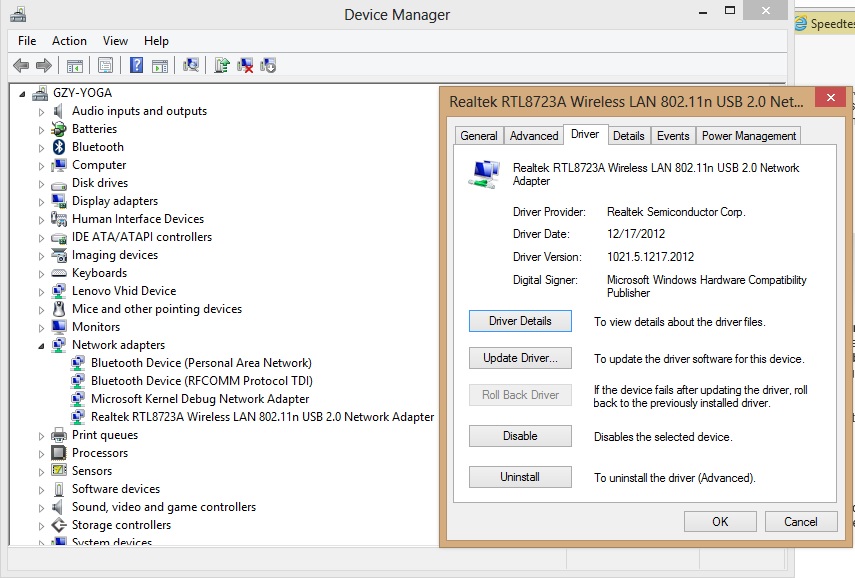855x578 pixels.
Task: Switch to the Details tab
Action: click(x=629, y=136)
